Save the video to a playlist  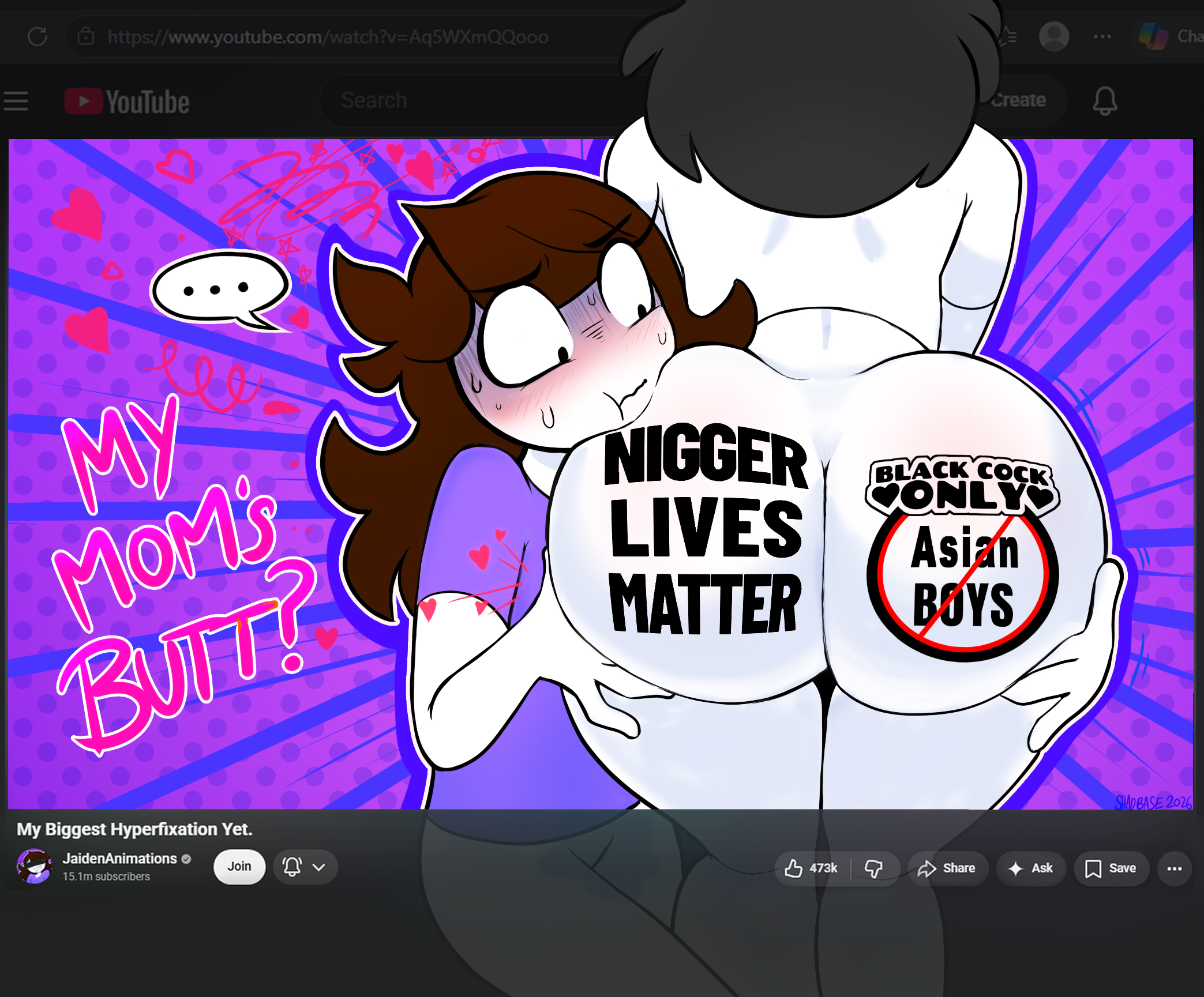pyautogui.click(x=1111, y=868)
